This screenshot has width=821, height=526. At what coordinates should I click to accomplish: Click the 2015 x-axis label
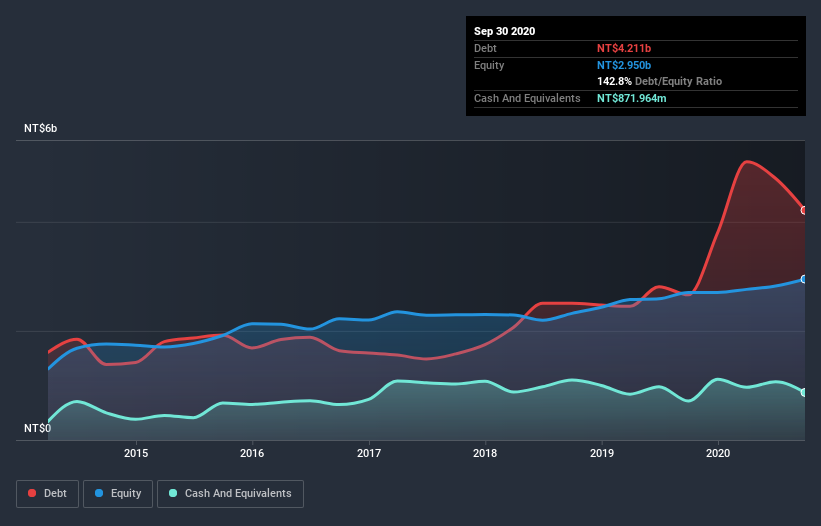coord(136,453)
